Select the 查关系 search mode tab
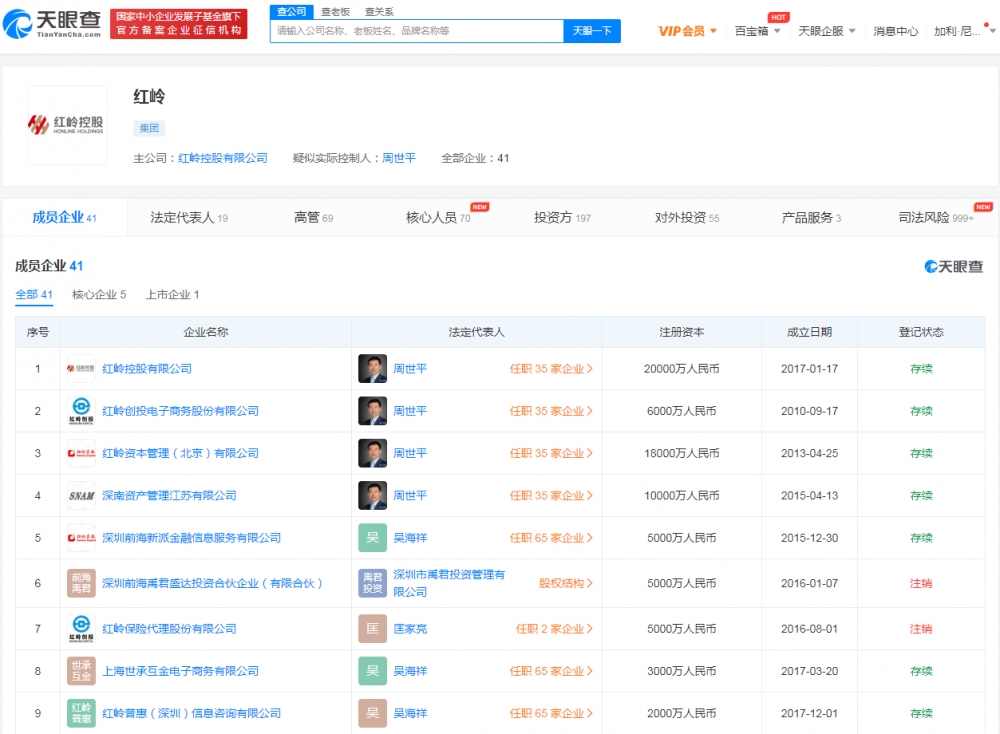Image resolution: width=1000 pixels, height=734 pixels. [379, 11]
